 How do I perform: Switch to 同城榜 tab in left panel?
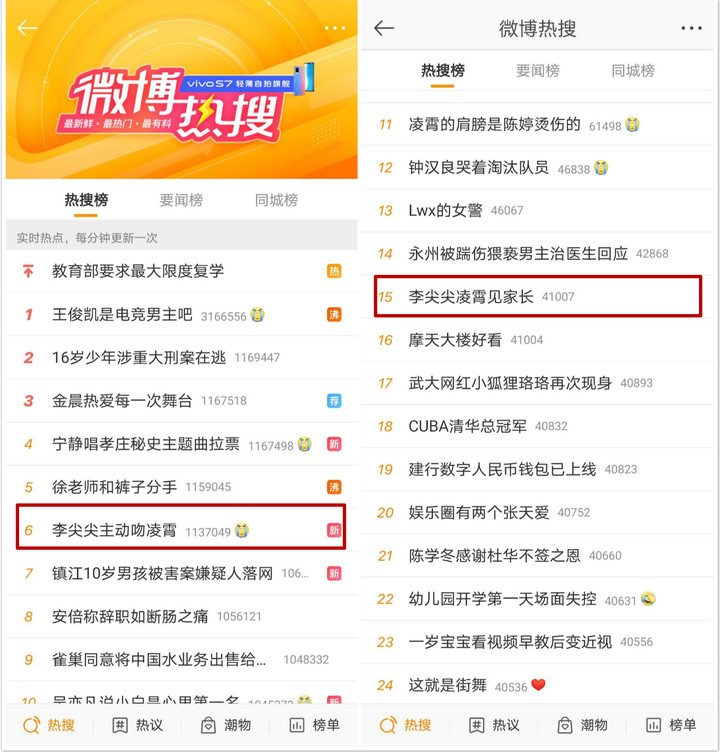click(276, 200)
